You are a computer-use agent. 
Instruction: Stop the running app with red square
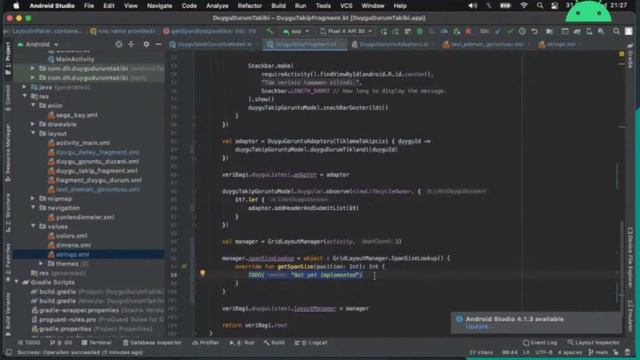coord(468,31)
